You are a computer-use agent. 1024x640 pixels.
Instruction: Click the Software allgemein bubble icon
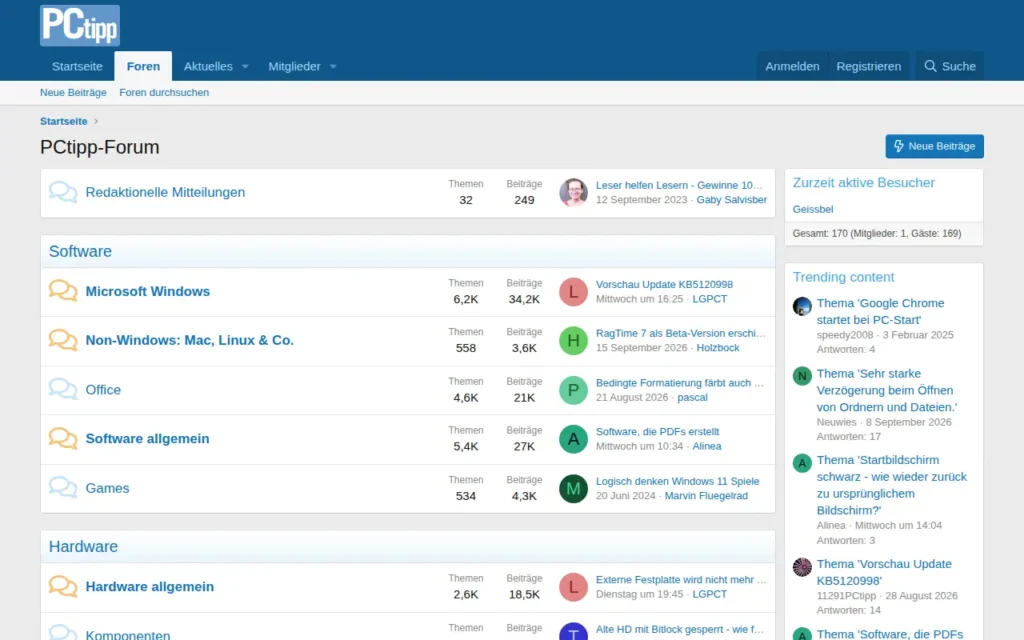pyautogui.click(x=63, y=438)
